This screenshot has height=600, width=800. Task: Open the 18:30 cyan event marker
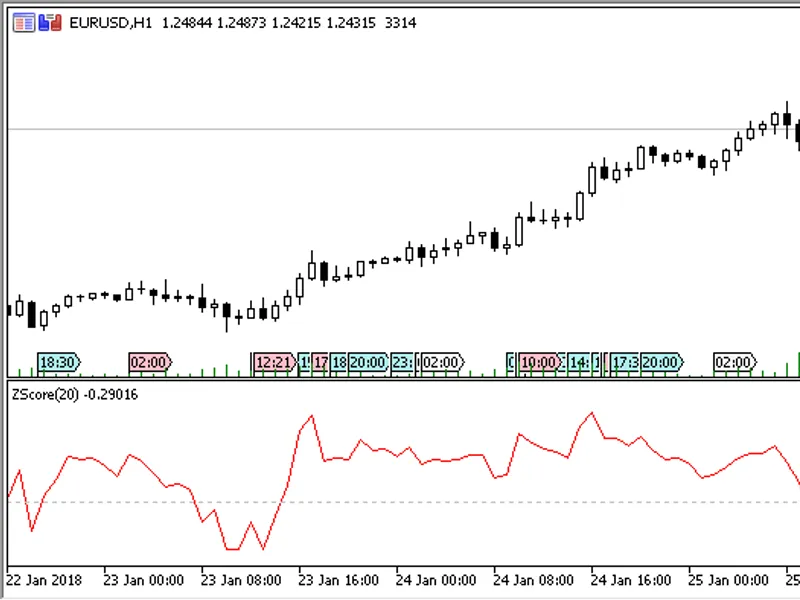coord(59,363)
